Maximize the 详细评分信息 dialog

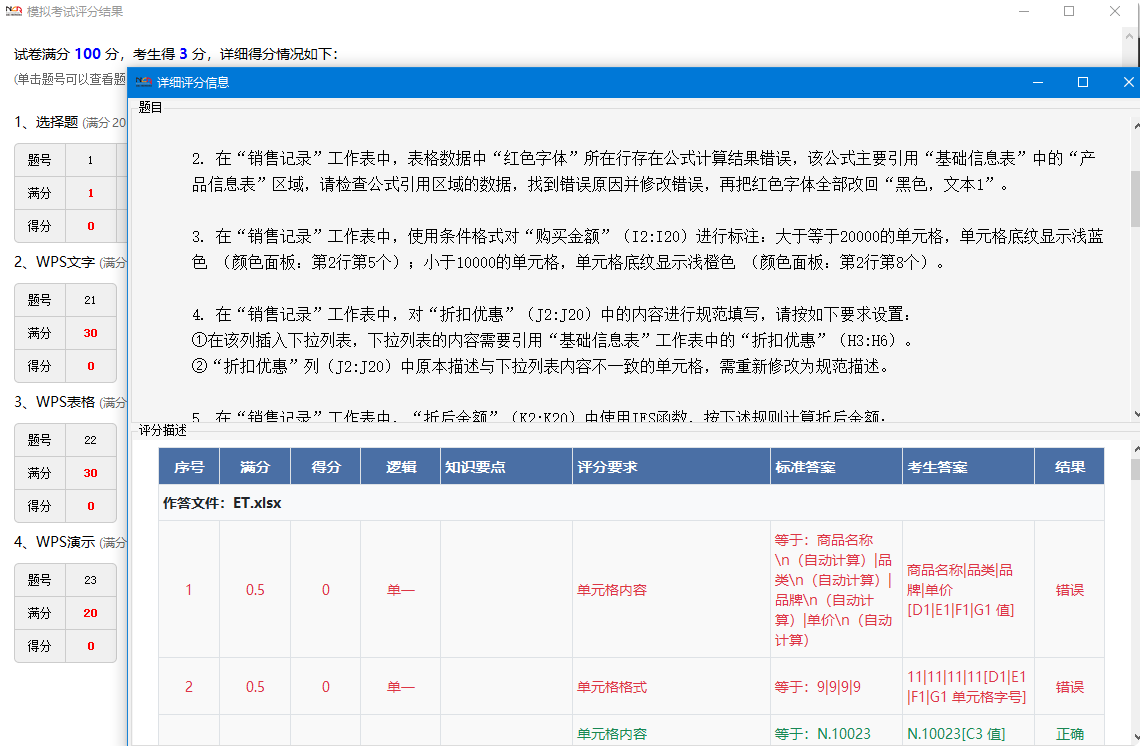pos(1083,82)
